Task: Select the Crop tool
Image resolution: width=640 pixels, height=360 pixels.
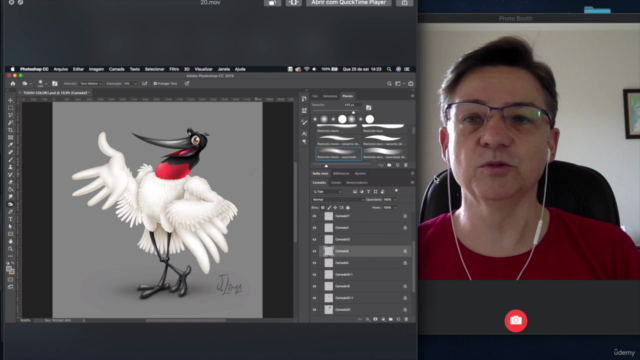Action: pos(11,130)
